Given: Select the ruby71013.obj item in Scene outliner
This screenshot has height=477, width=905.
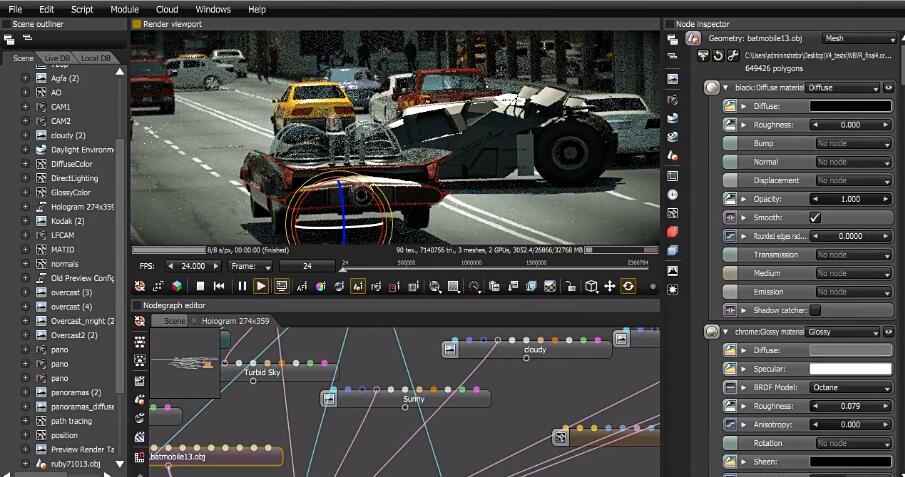Looking at the screenshot, I should click(x=75, y=464).
